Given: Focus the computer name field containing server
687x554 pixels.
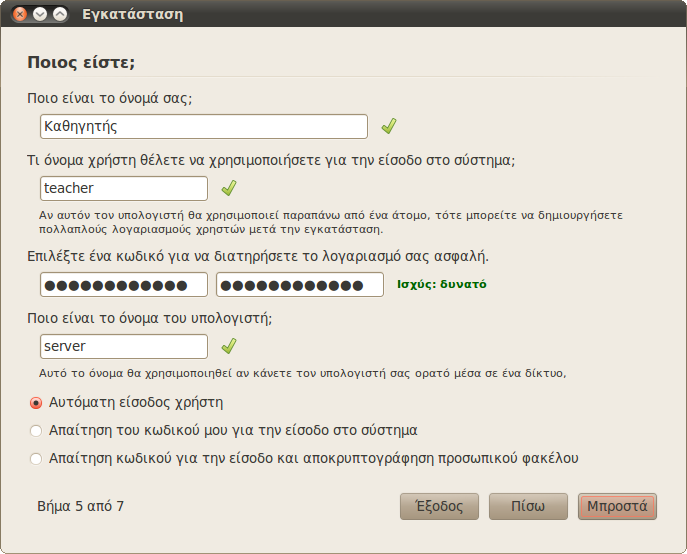Looking at the screenshot, I should pos(124,346).
